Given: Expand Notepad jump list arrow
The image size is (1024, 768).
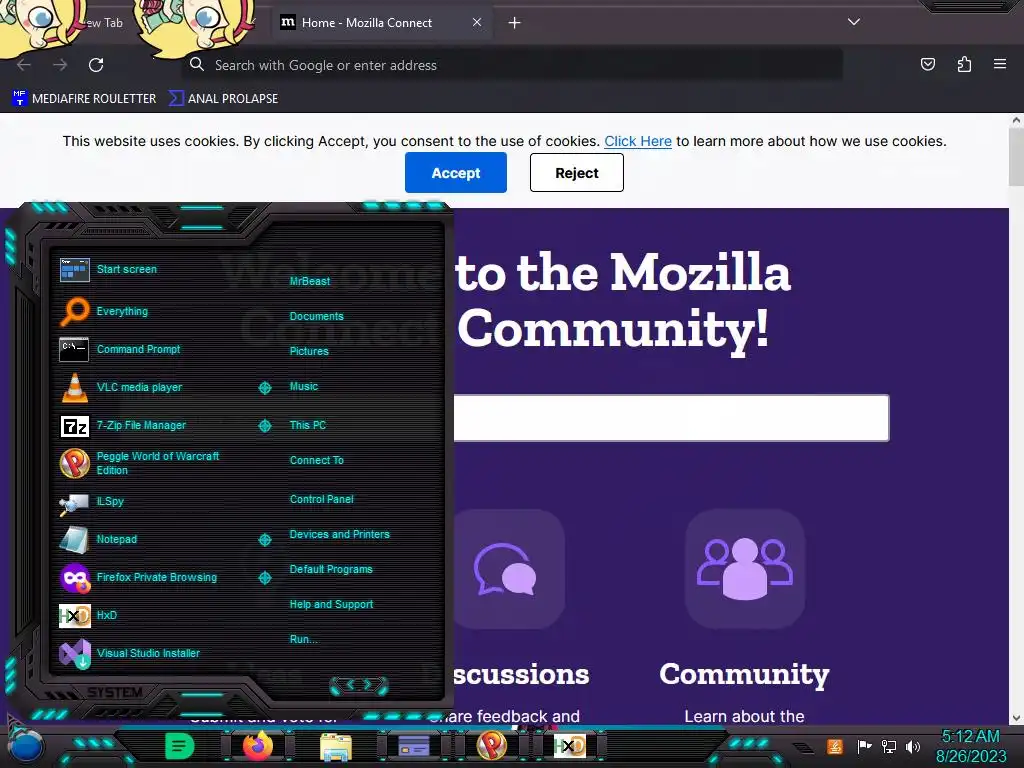Looking at the screenshot, I should 264,540.
